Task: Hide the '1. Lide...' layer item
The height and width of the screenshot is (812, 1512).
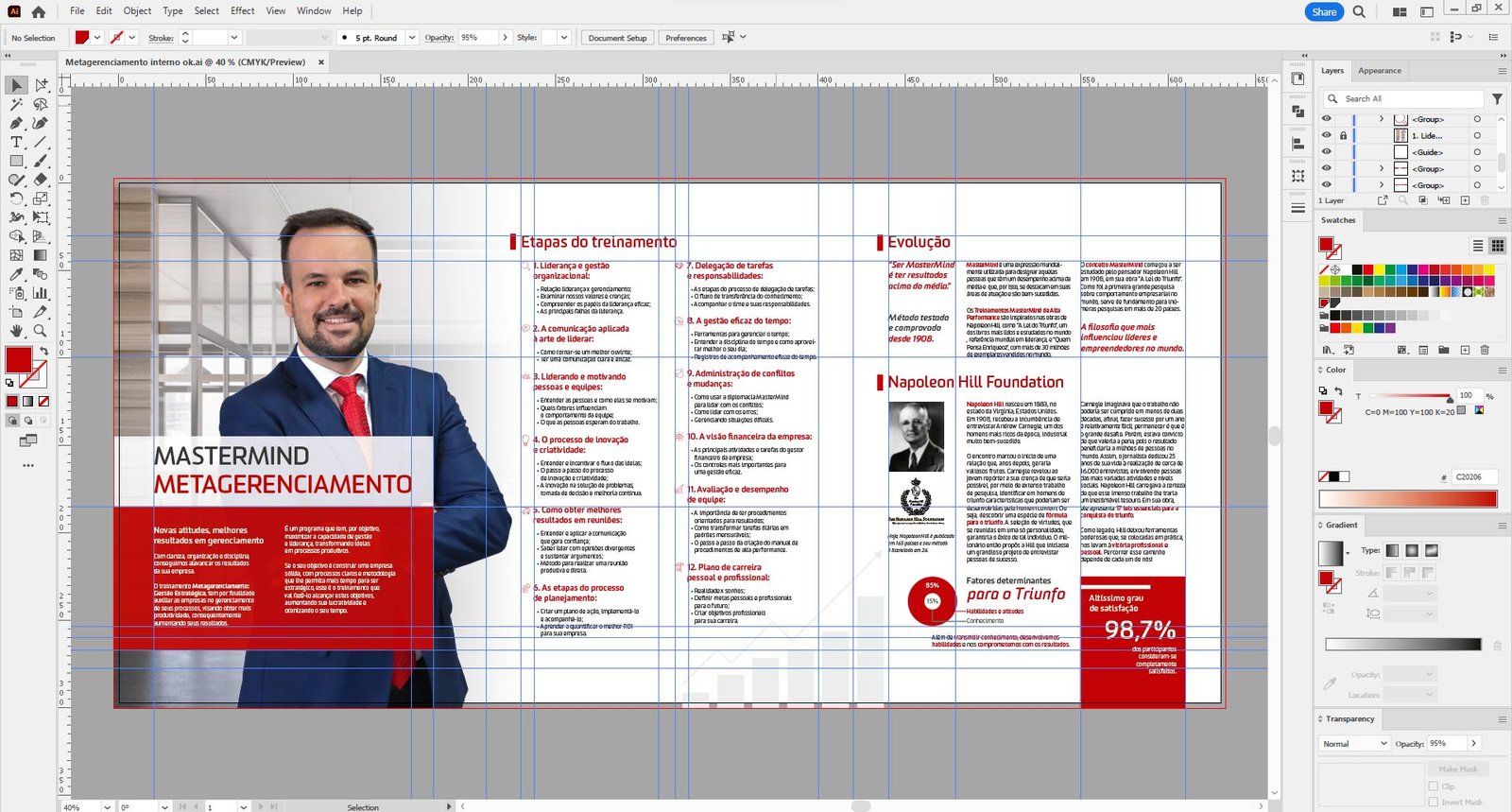Action: point(1327,135)
